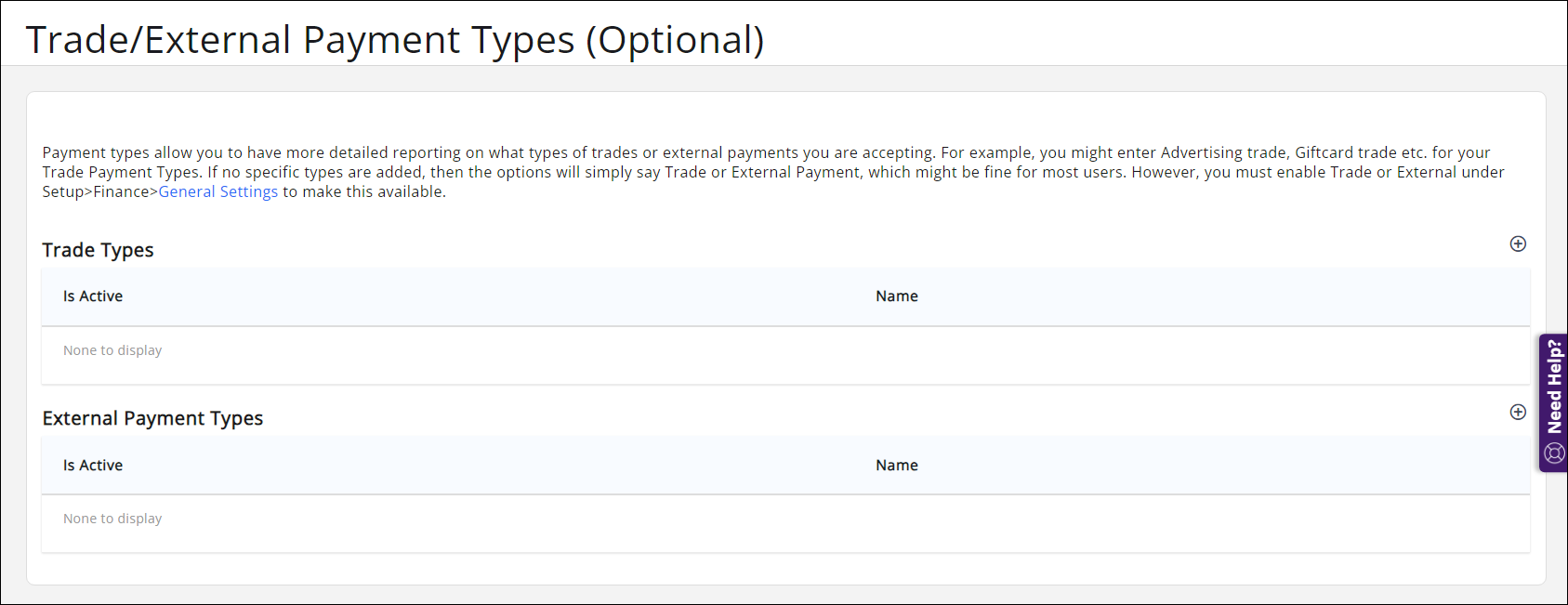Click 'to make this available' text after link
This screenshot has height=605, width=1568.
(363, 191)
